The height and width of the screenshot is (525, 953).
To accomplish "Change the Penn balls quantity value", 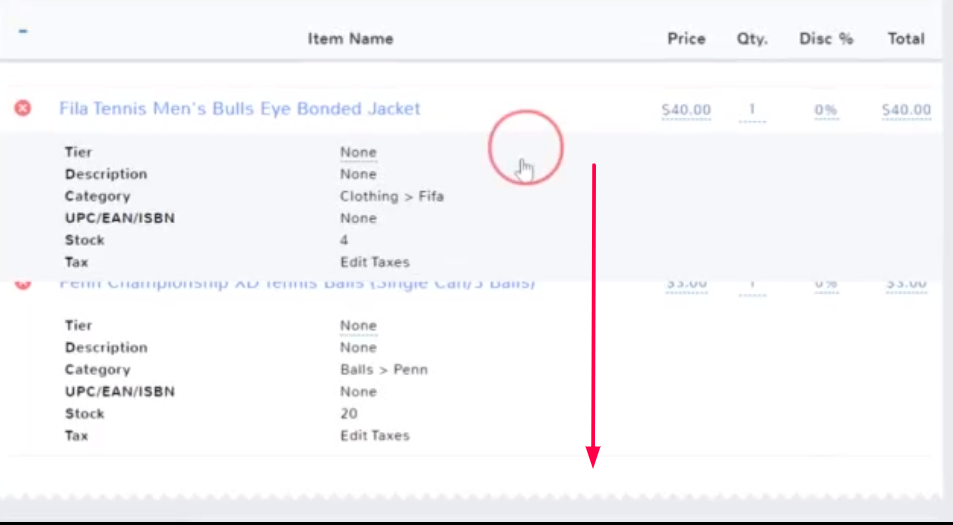I will [x=752, y=285].
